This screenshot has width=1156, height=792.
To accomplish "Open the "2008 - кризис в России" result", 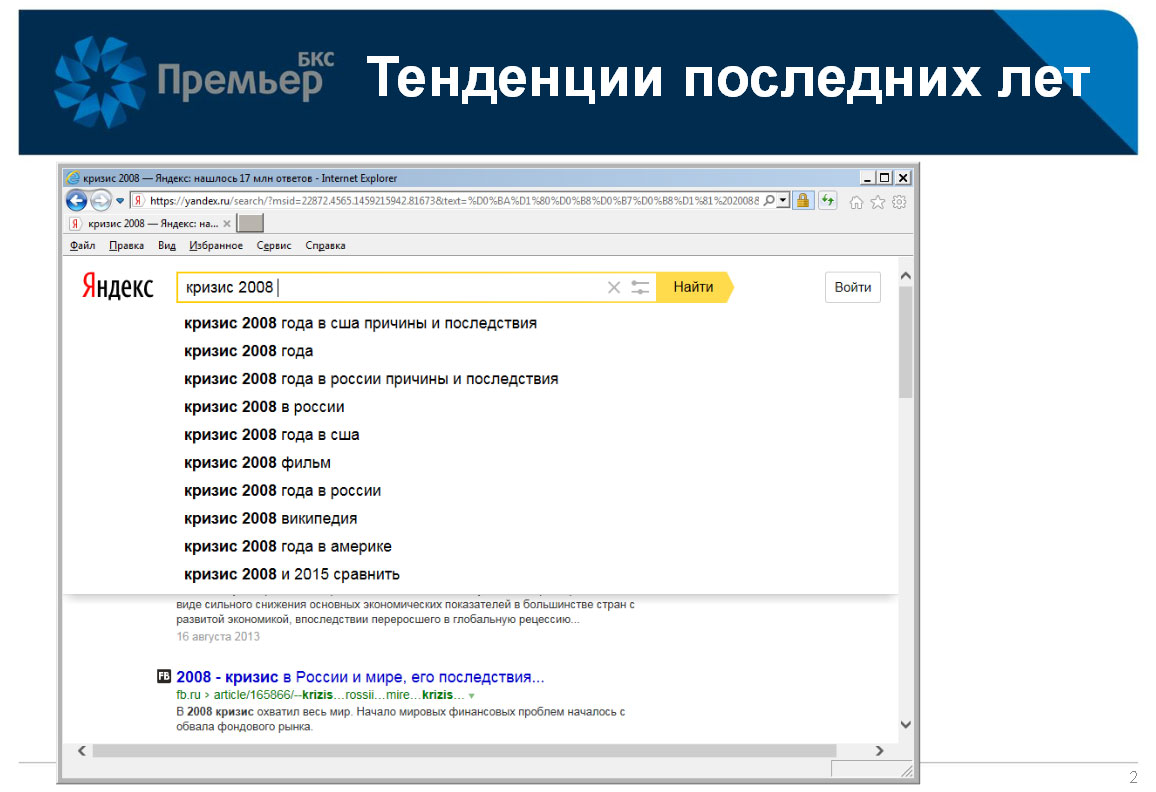I will (360, 677).
